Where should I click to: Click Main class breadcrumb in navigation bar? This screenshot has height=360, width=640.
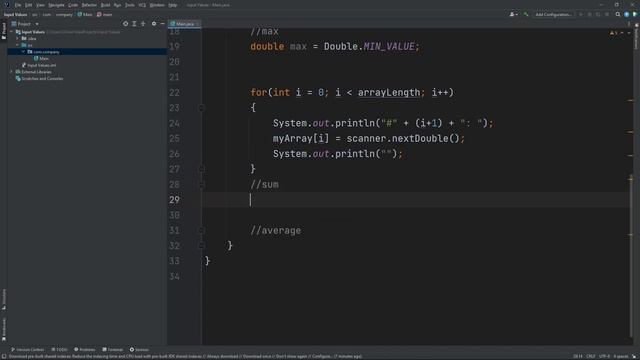[x=85, y=15]
